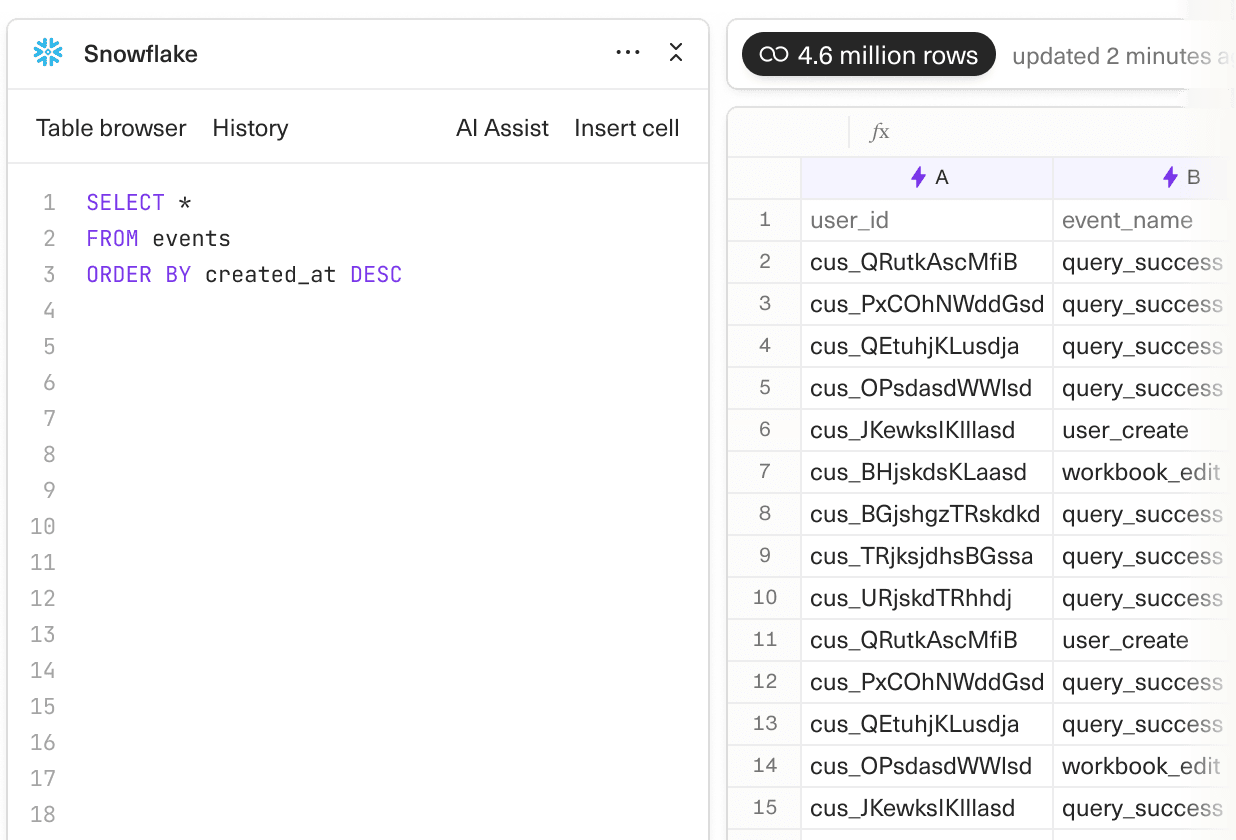Click the fx formula icon
Viewport: 1236px width, 840px height.
click(879, 132)
